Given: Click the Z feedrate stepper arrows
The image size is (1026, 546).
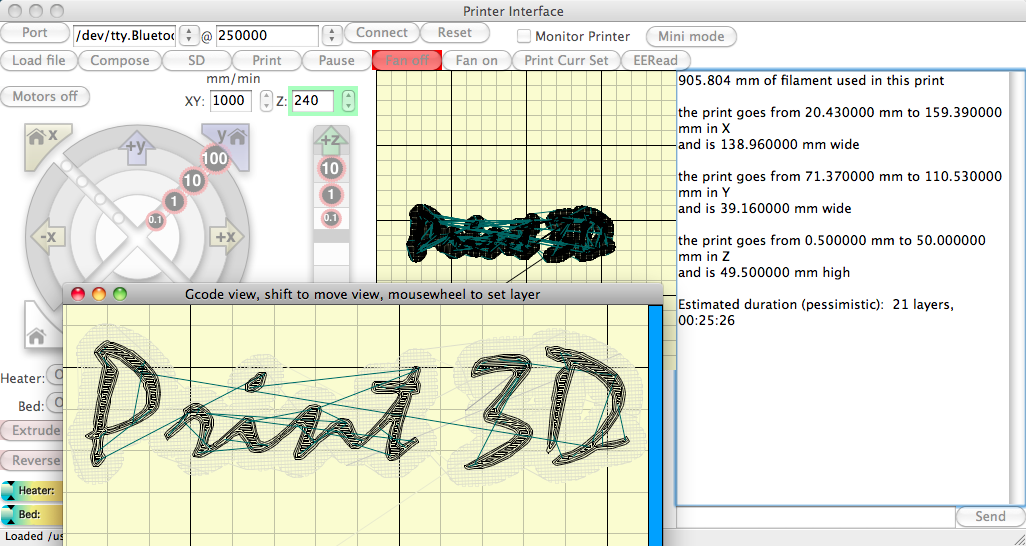Looking at the screenshot, I should coord(348,100).
